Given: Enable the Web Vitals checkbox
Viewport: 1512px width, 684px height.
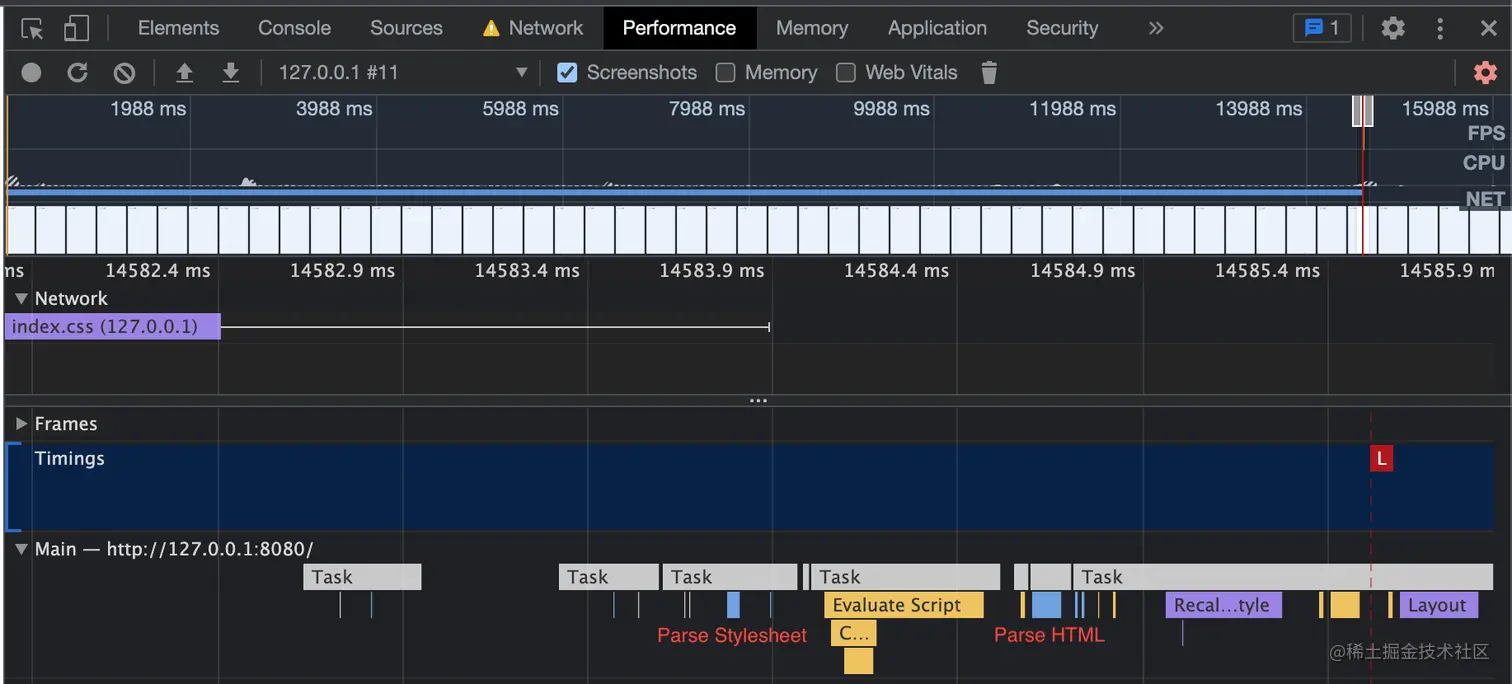Looking at the screenshot, I should point(845,72).
